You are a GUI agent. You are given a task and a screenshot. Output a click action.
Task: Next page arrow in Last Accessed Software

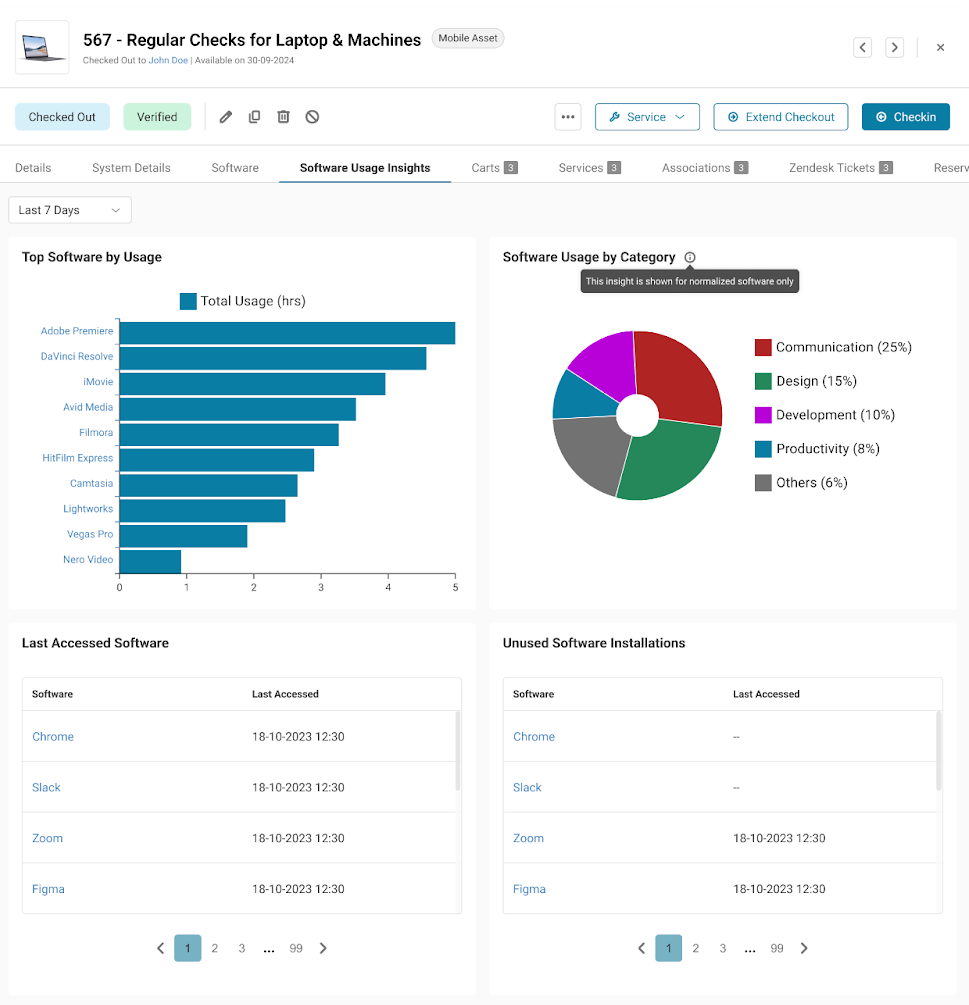coord(323,948)
